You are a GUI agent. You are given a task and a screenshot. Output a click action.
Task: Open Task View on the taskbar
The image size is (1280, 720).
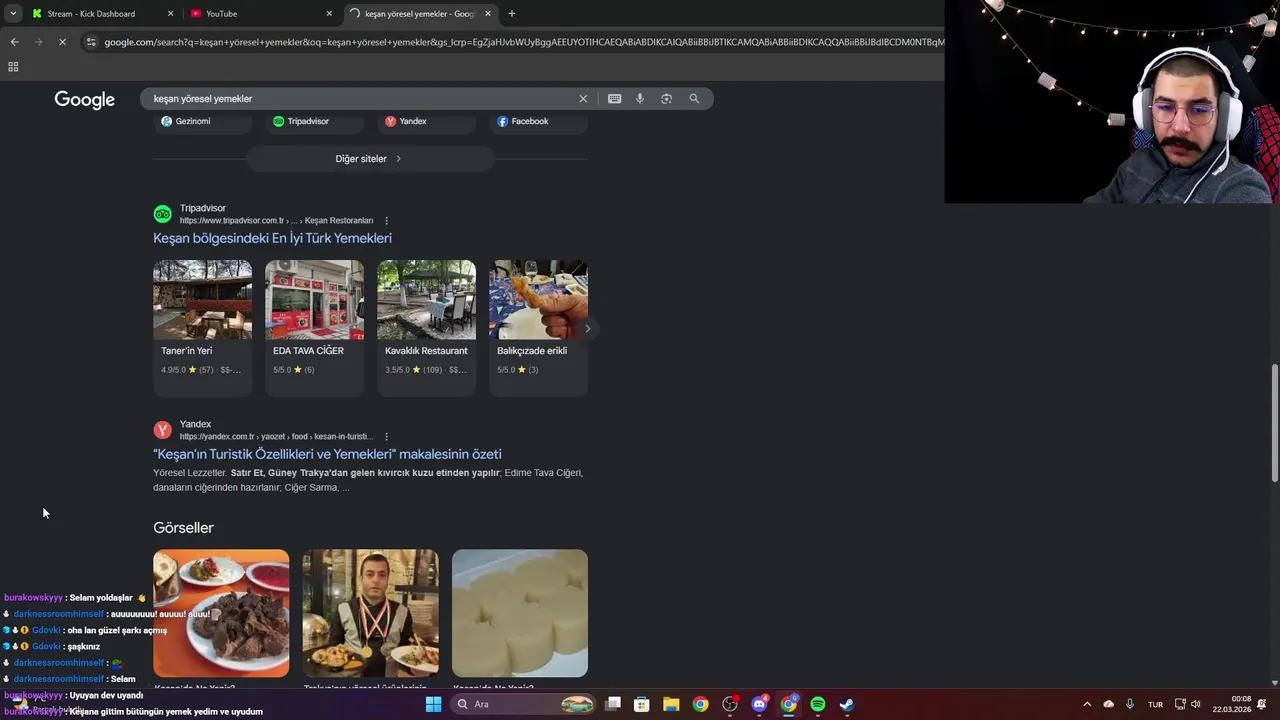coord(613,704)
